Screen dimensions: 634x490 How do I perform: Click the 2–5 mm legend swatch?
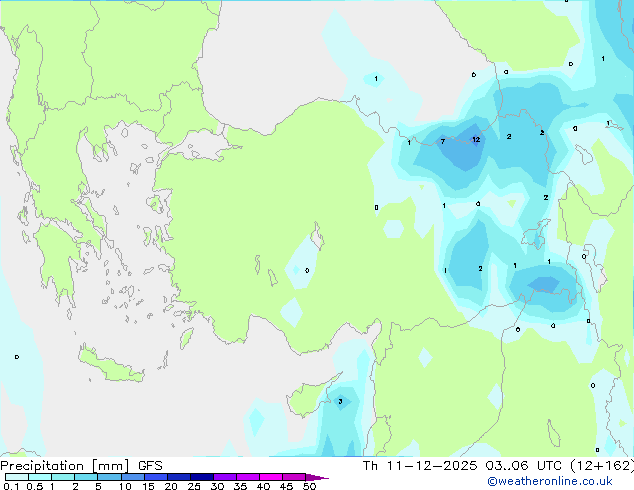coord(86,477)
